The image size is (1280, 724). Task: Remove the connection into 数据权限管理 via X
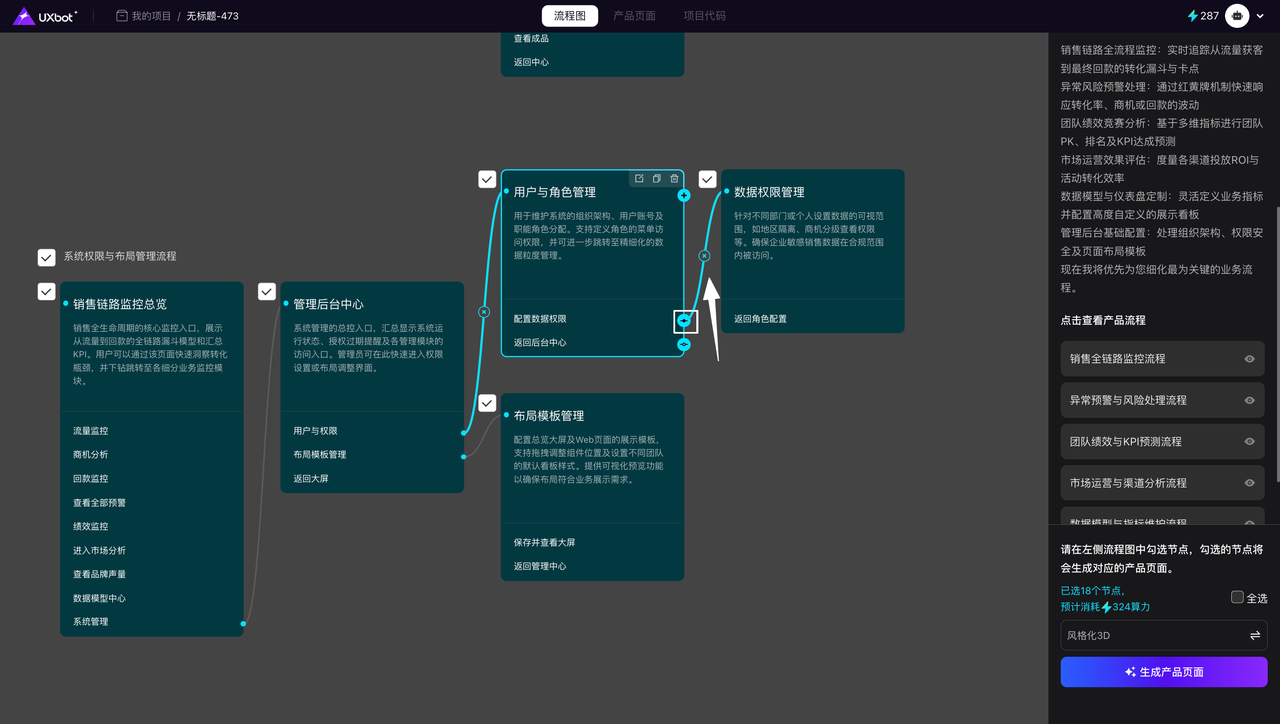pyautogui.click(x=704, y=256)
